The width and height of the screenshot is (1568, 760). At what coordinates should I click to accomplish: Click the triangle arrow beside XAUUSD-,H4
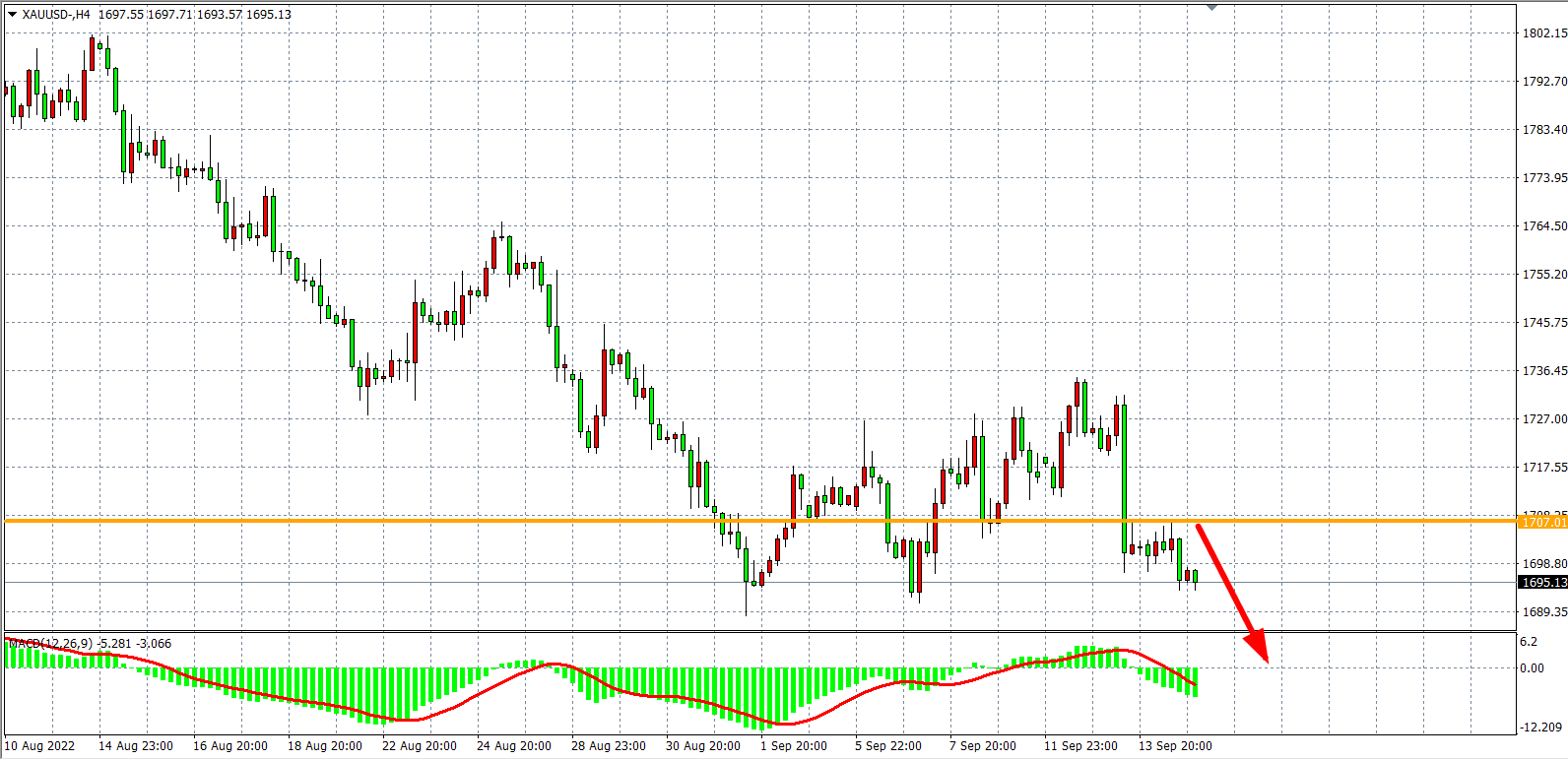pos(12,15)
